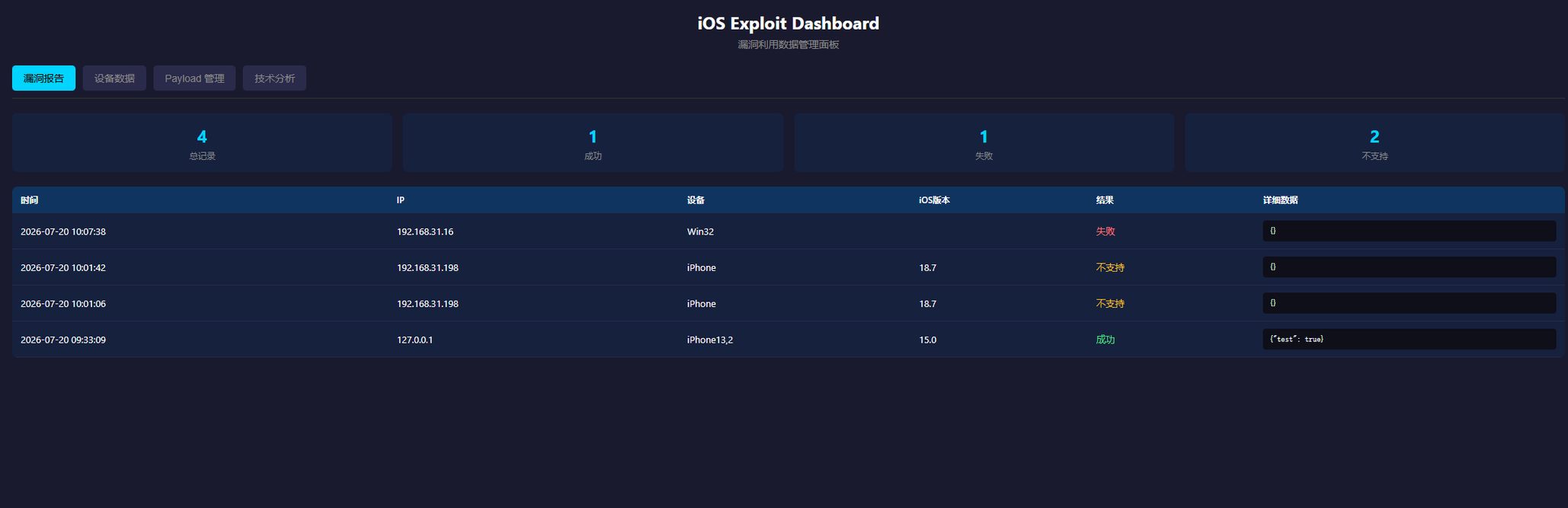
Task: Click IP 192.168.31.198 in the 10:01:42 row
Action: coord(427,267)
